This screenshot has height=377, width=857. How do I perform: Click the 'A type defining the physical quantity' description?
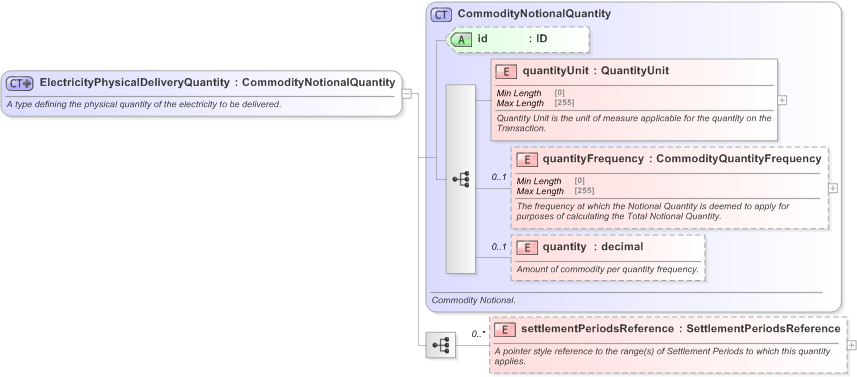tap(144, 104)
